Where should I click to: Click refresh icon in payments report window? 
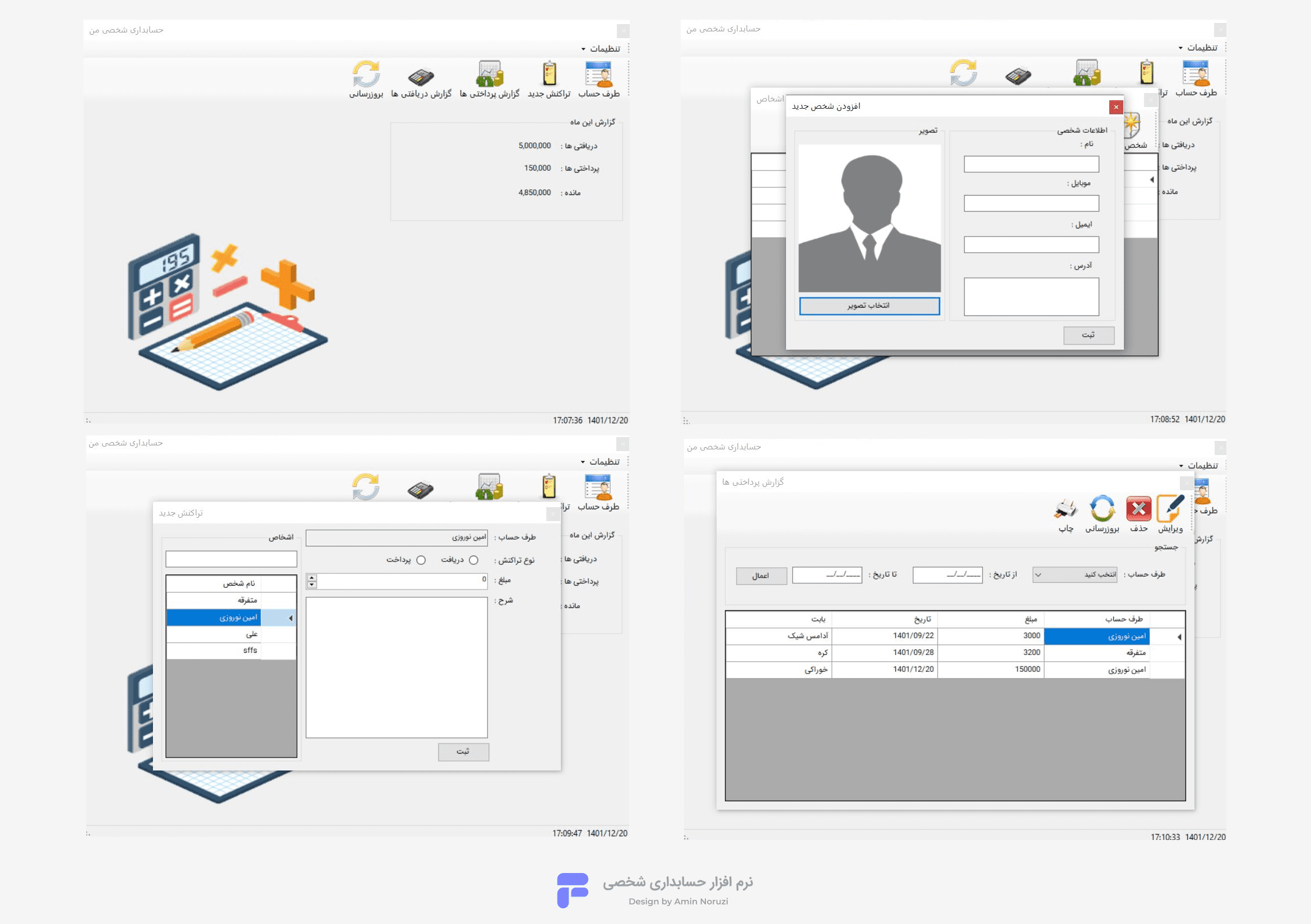pos(1102,508)
